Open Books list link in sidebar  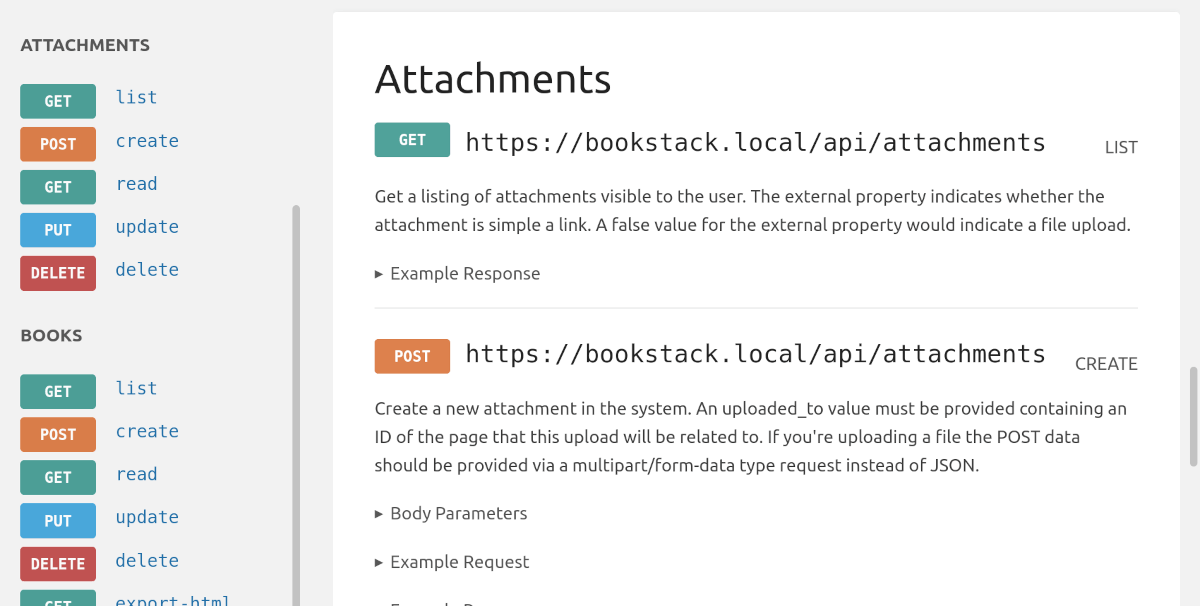point(136,388)
